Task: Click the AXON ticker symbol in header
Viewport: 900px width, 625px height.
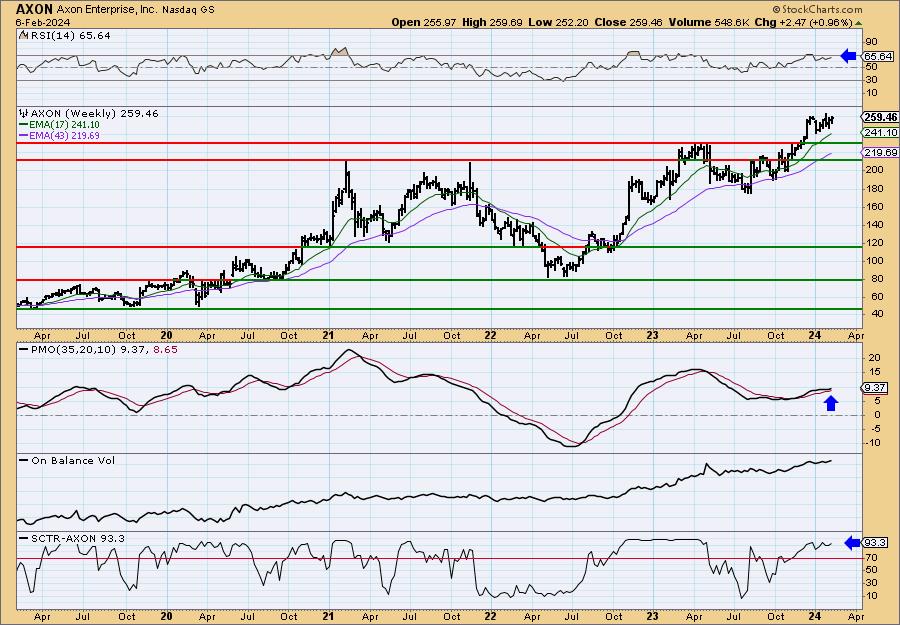Action: tap(34, 9)
